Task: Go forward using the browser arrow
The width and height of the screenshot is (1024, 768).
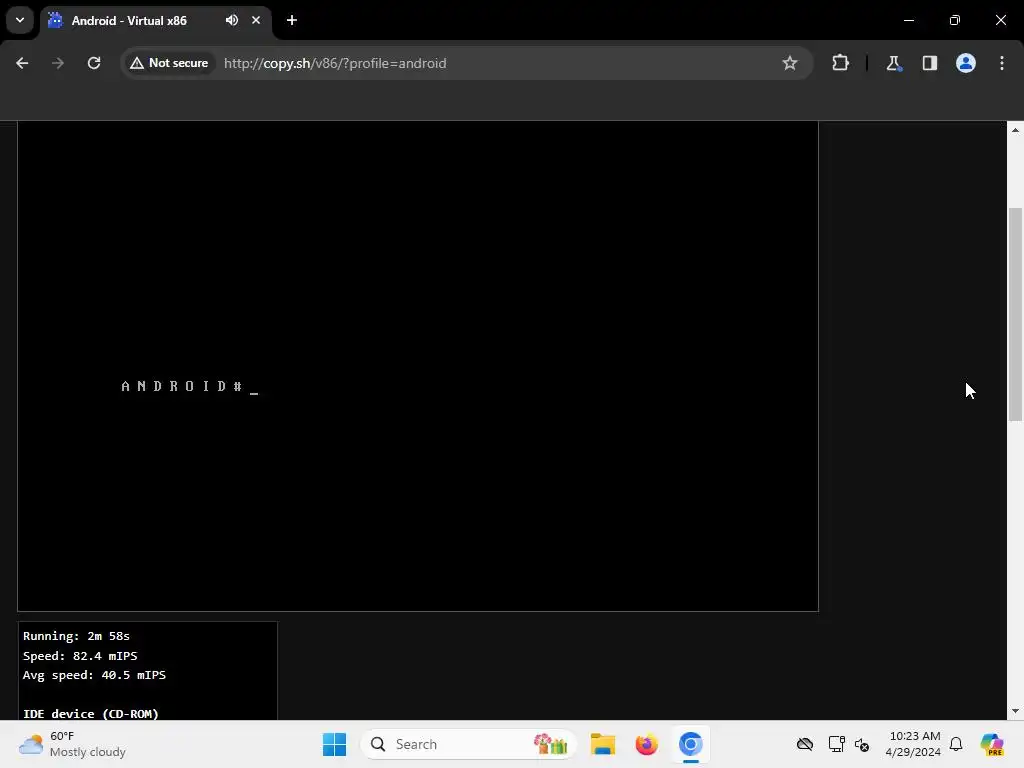Action: 58,63
